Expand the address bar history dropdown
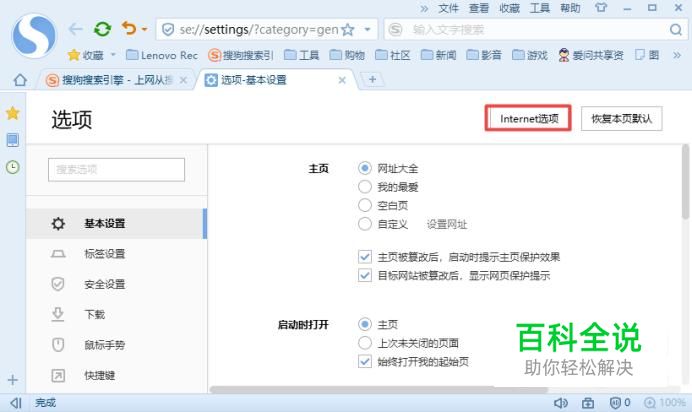 pos(367,30)
